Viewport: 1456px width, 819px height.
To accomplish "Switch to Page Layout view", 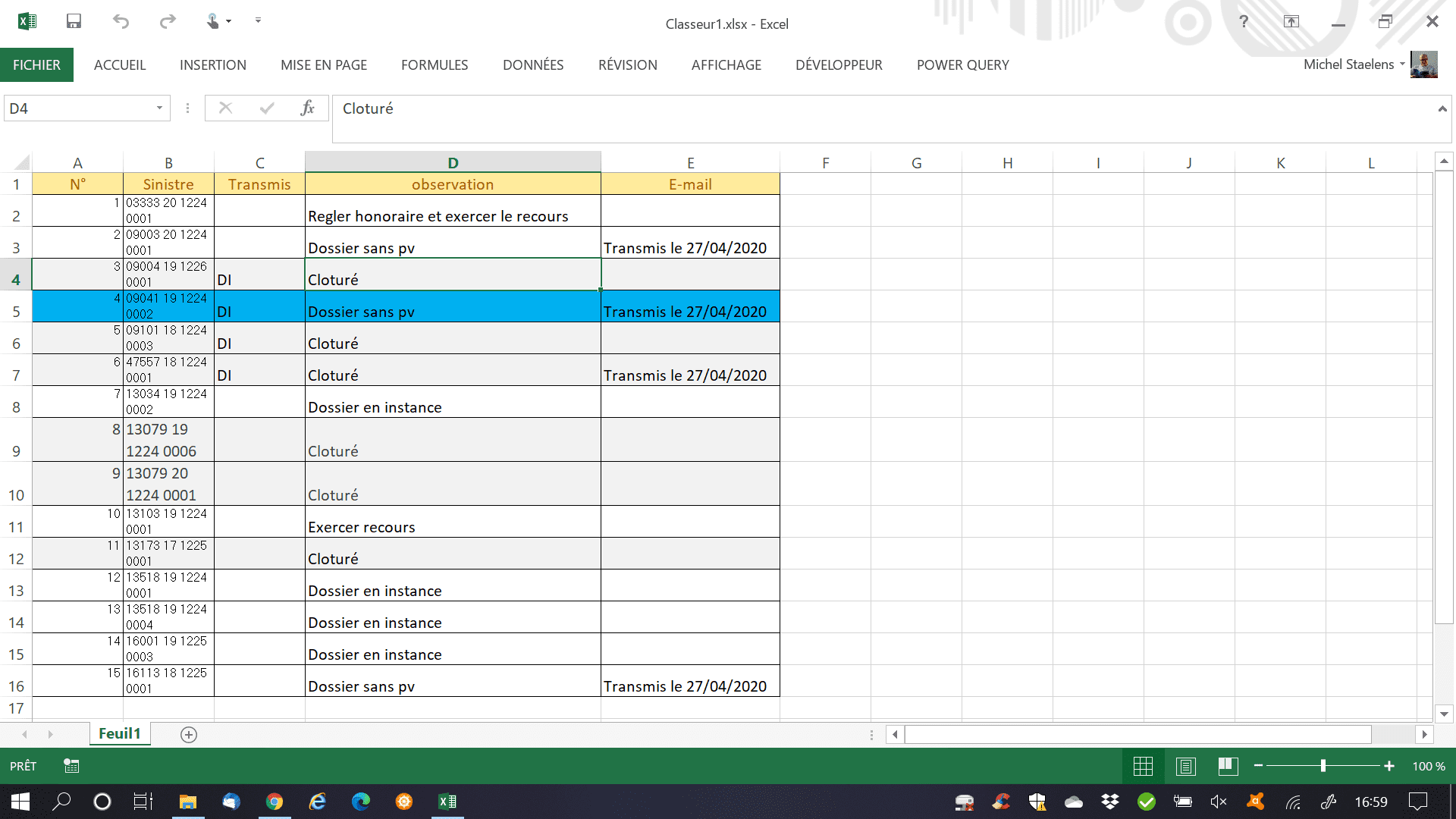I will (x=1185, y=766).
